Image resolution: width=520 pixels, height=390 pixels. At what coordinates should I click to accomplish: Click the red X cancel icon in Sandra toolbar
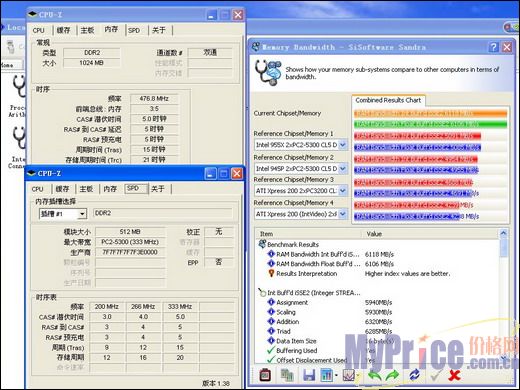click(454, 375)
